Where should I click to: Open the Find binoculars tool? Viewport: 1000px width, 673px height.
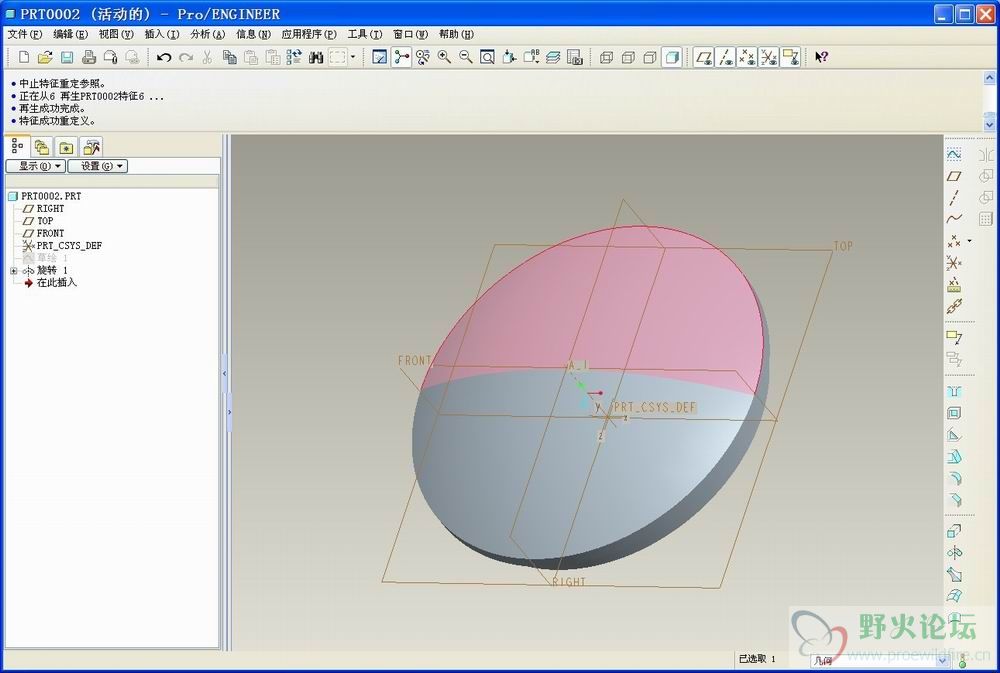316,57
